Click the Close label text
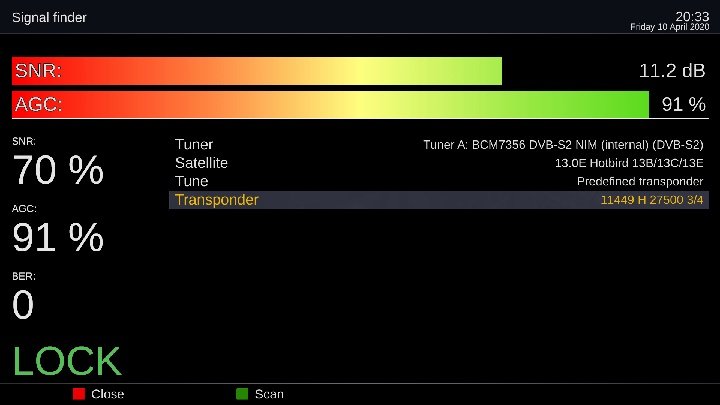Screen dimensions: 720x405 tap(107, 394)
